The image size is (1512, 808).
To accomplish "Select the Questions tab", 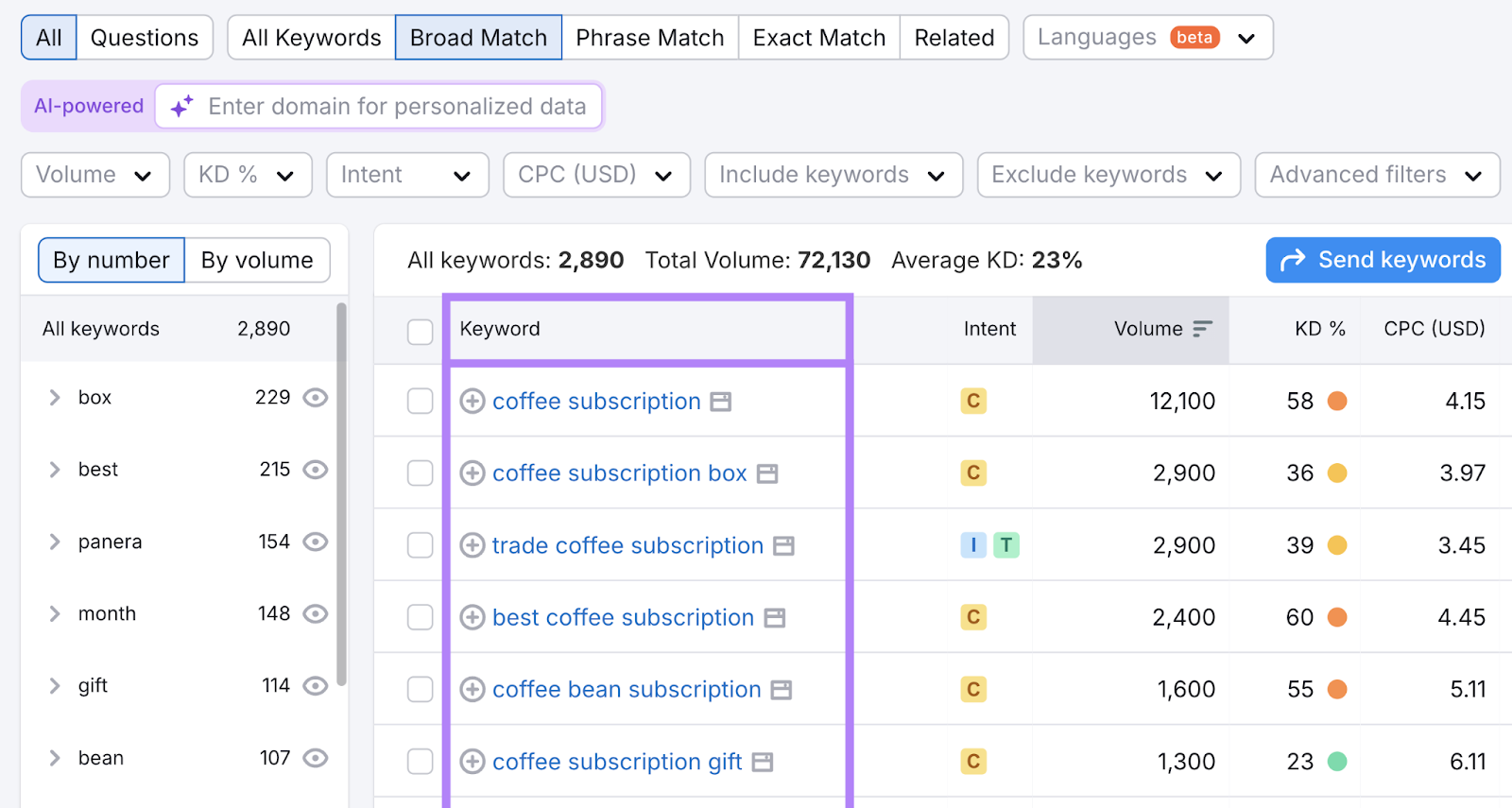I will tap(145, 38).
